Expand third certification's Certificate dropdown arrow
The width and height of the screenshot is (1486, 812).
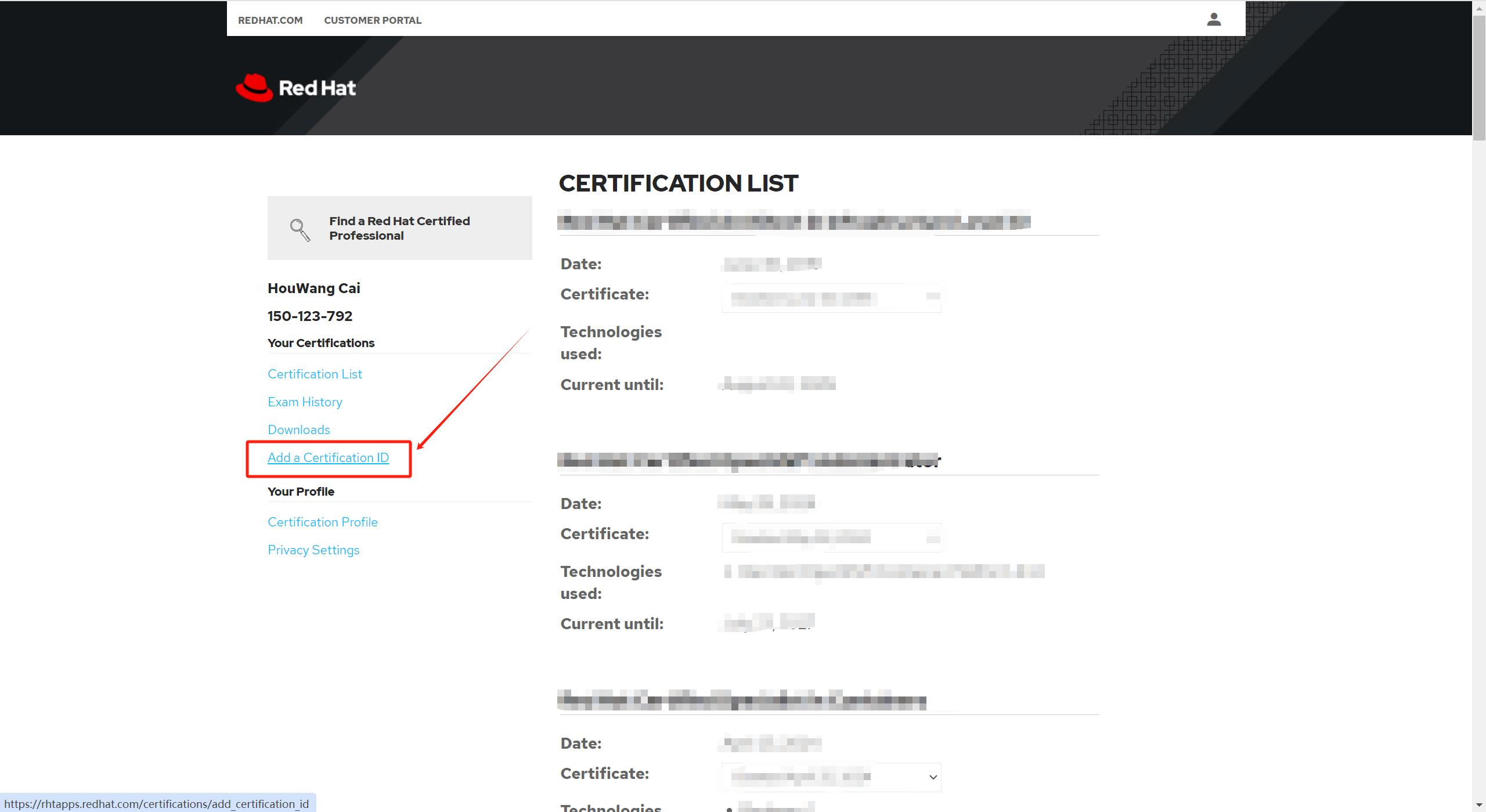[933, 777]
